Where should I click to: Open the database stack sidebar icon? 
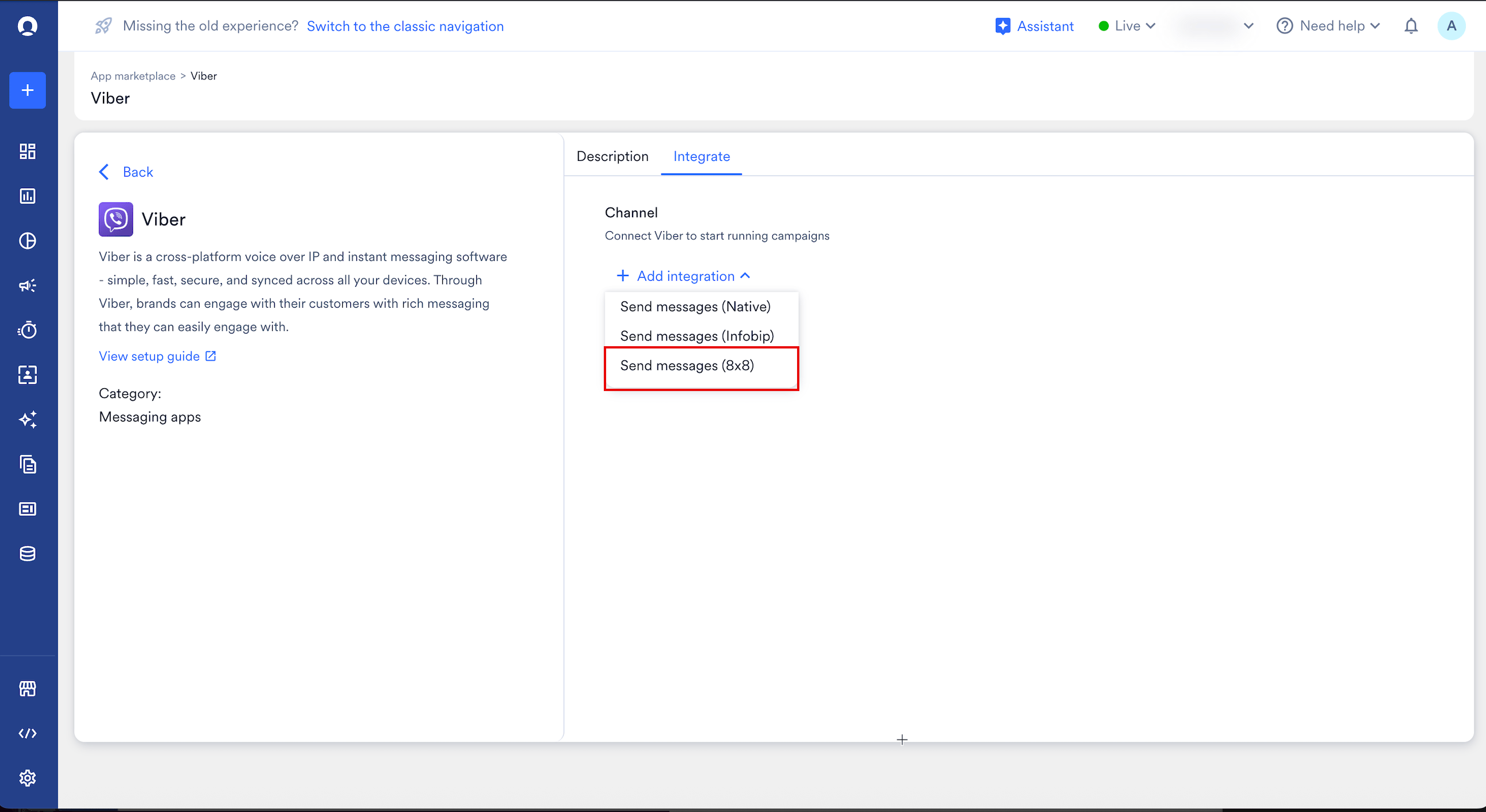click(28, 554)
